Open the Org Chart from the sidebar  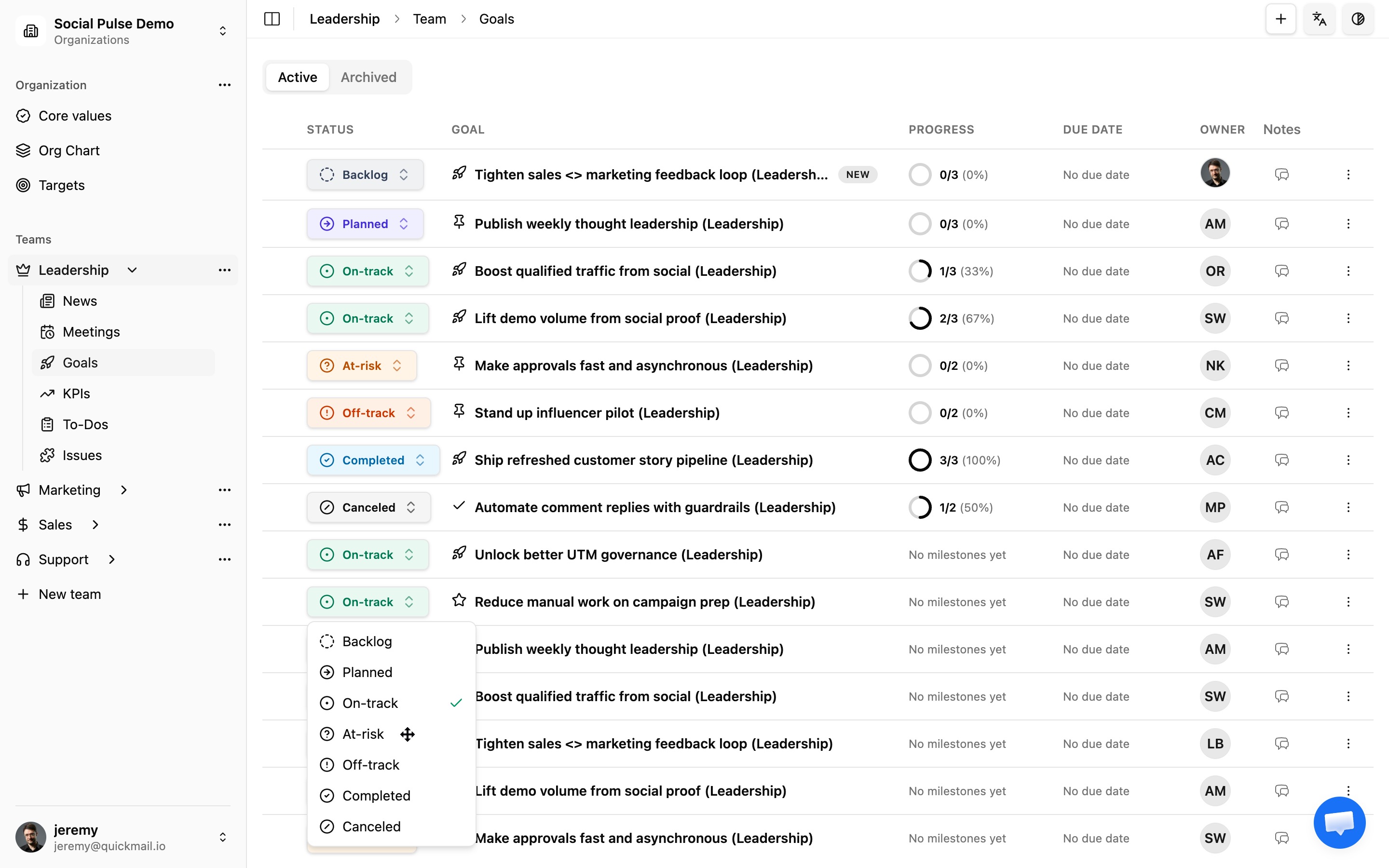point(69,150)
